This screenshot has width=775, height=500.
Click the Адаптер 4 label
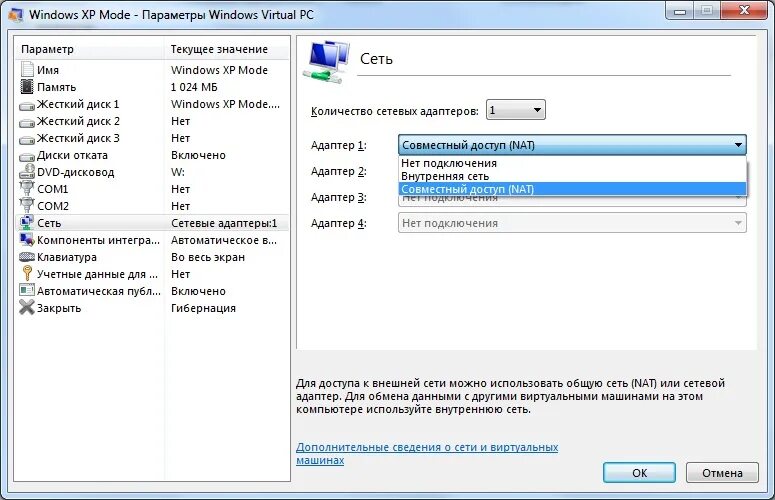point(339,223)
